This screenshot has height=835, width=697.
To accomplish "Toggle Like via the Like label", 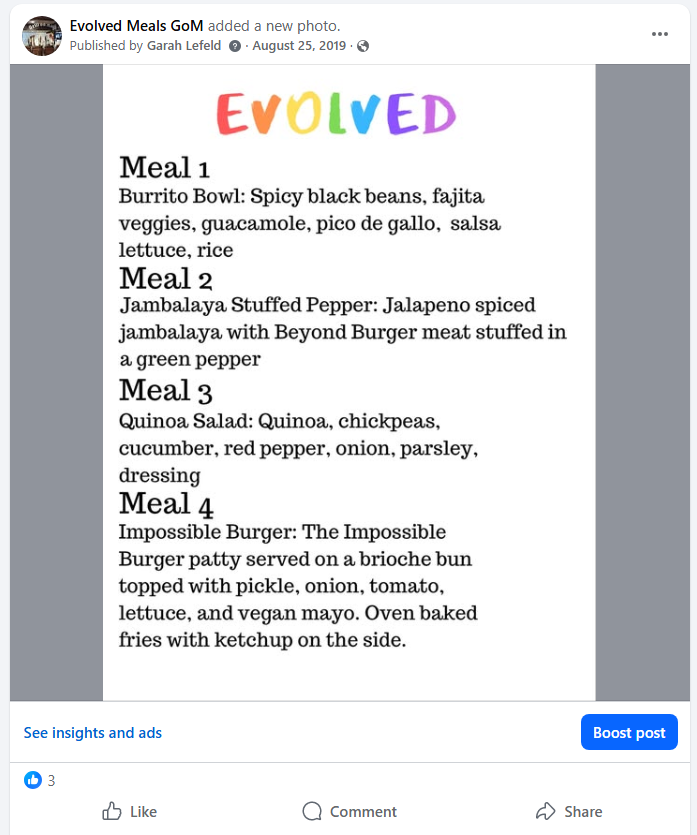I will (x=143, y=812).
